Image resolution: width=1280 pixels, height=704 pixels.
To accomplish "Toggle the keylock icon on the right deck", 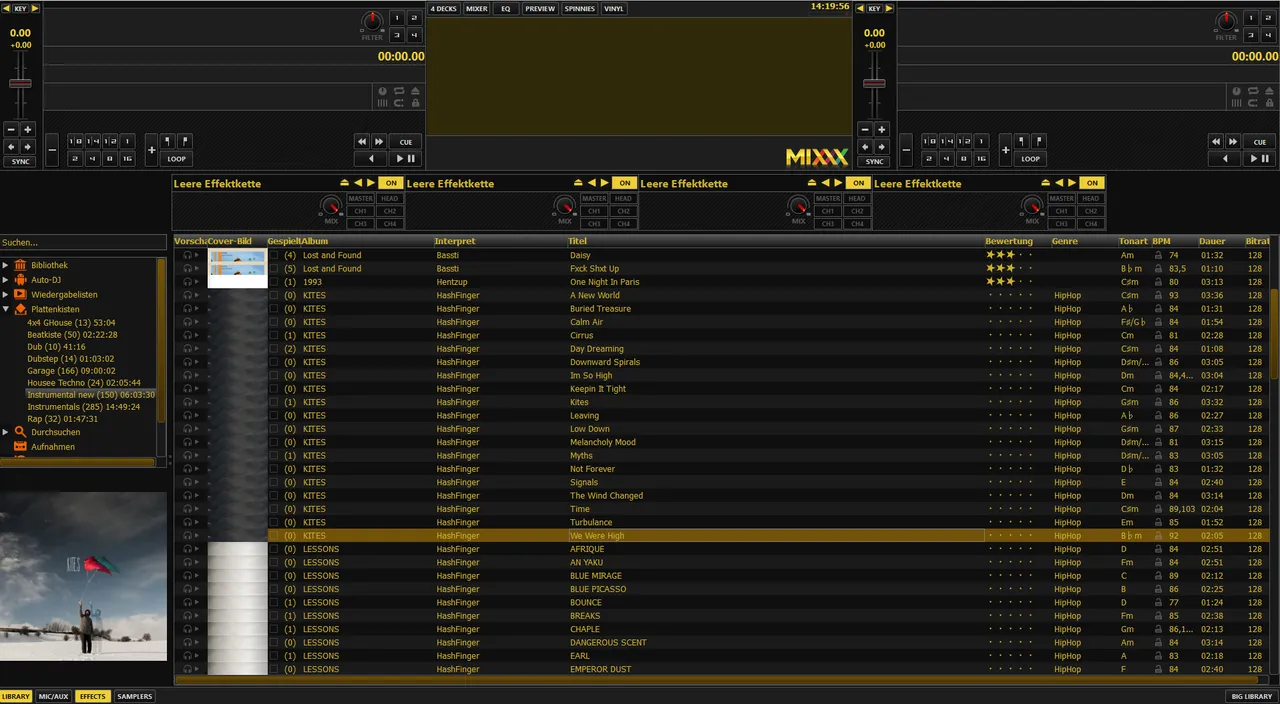I will (x=1269, y=103).
